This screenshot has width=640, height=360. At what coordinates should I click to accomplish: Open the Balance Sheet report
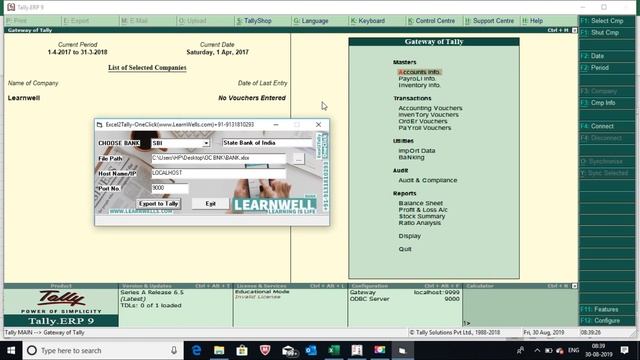(x=420, y=203)
